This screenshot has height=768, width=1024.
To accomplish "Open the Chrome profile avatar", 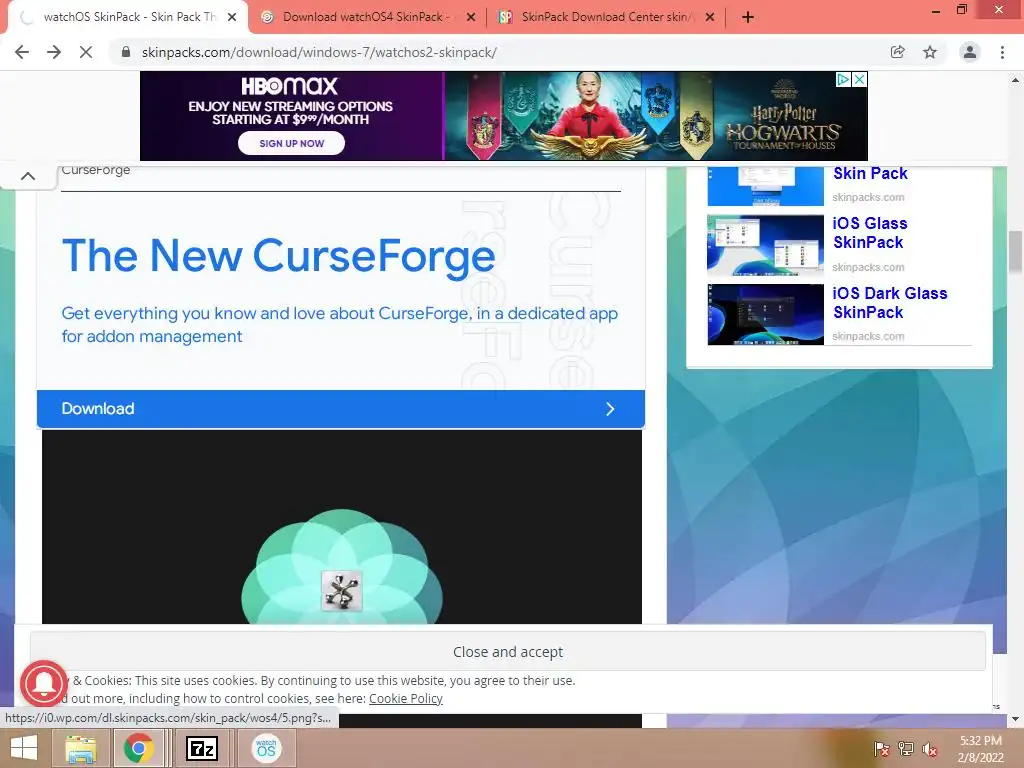I will (x=970, y=52).
